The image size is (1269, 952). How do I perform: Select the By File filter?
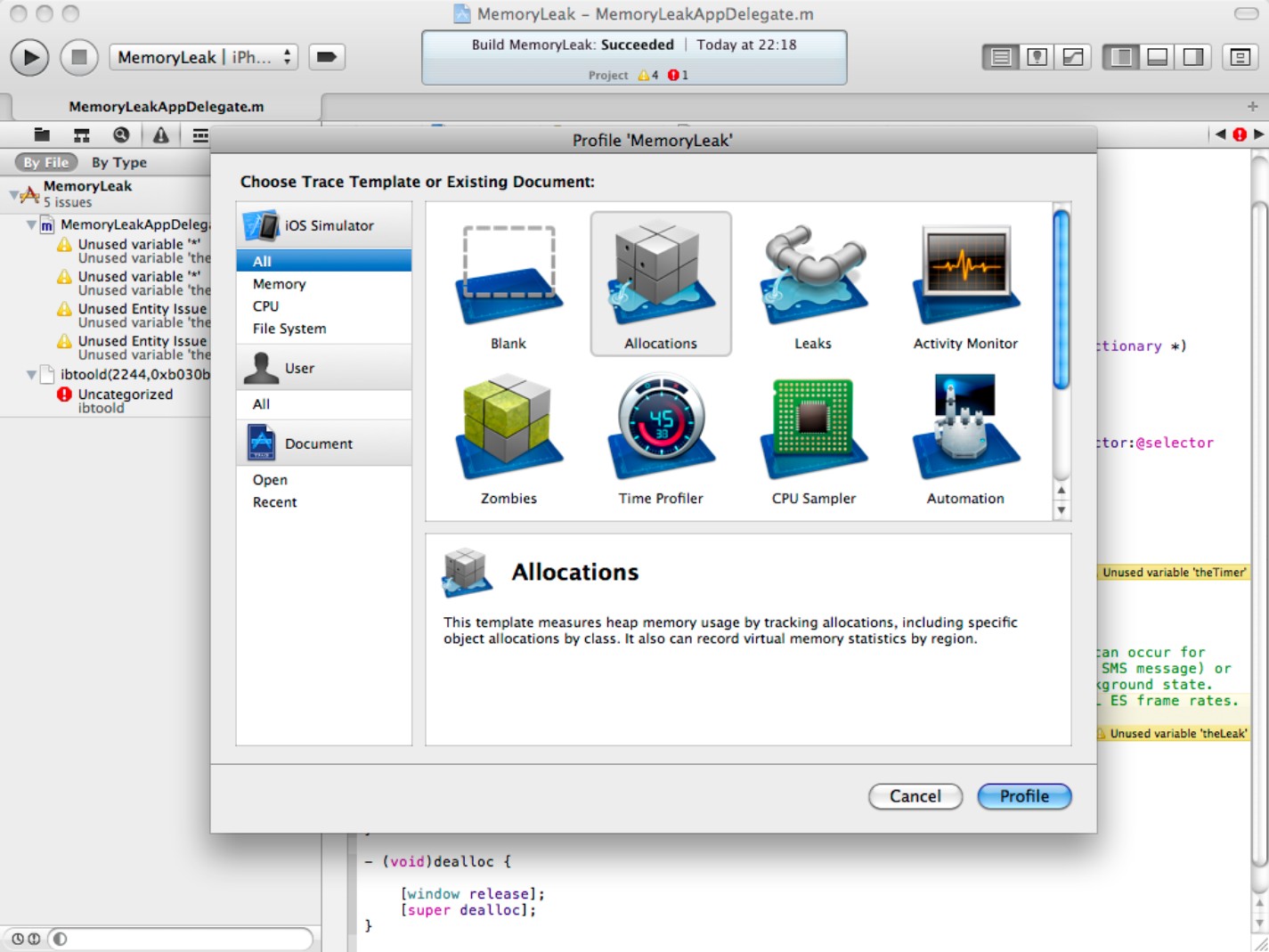(46, 162)
